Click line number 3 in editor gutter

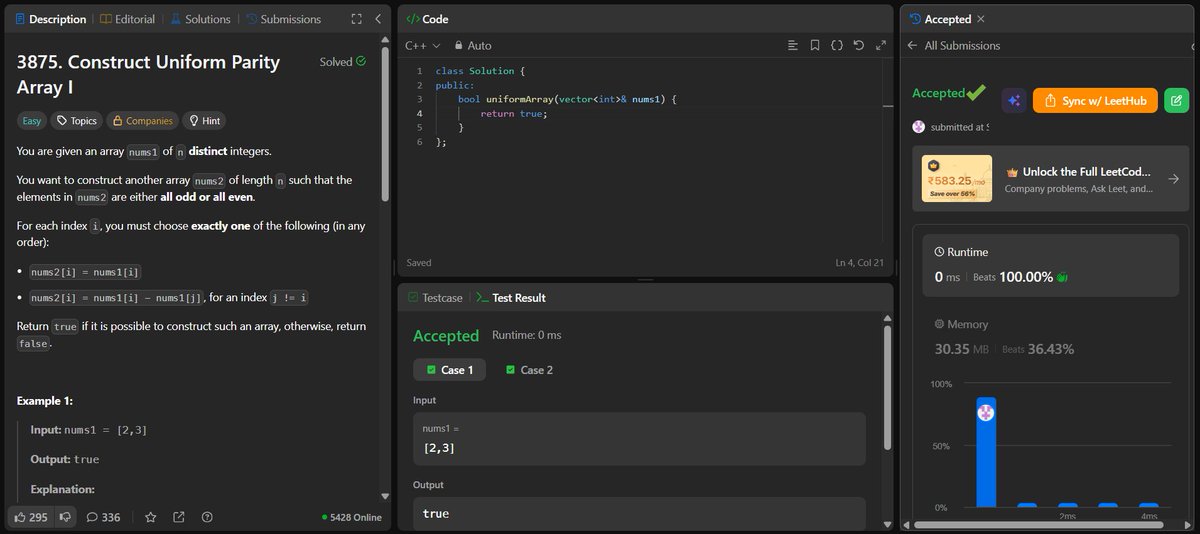[420, 100]
